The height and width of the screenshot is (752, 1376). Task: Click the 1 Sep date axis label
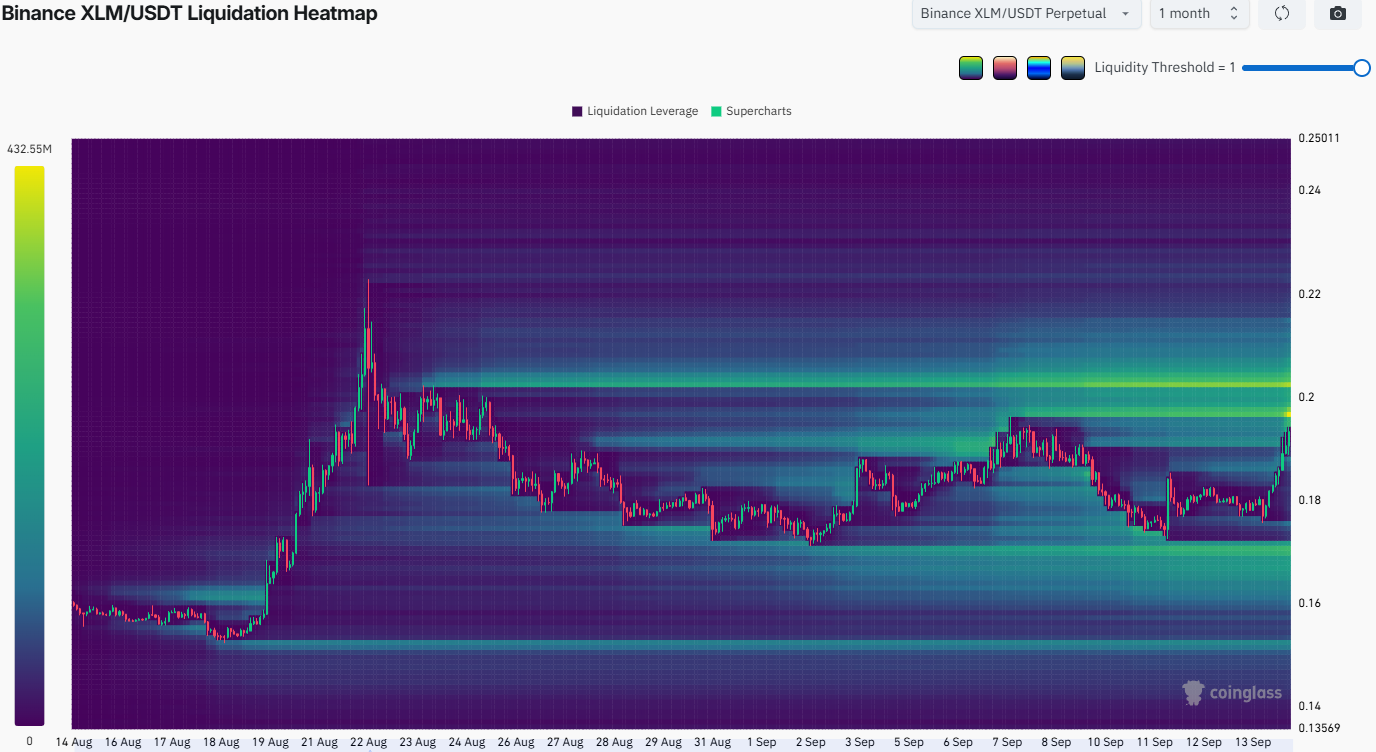point(761,742)
